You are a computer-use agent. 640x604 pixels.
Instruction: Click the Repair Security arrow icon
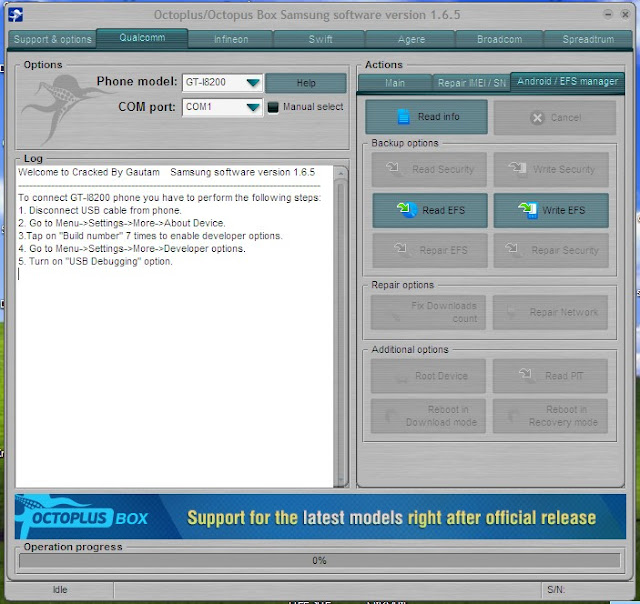pos(512,248)
